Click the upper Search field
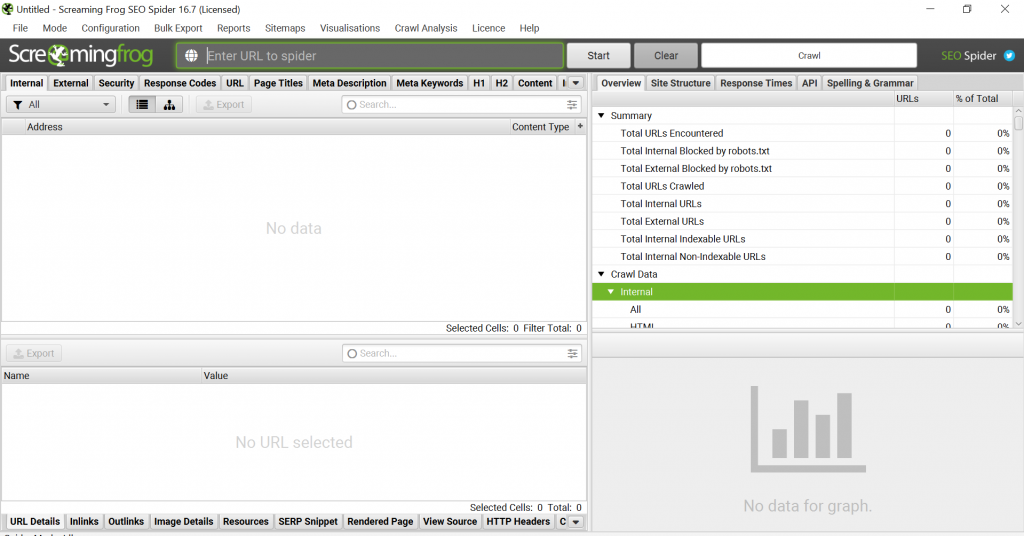Viewport: 1024px width, 536px height. pos(461,104)
